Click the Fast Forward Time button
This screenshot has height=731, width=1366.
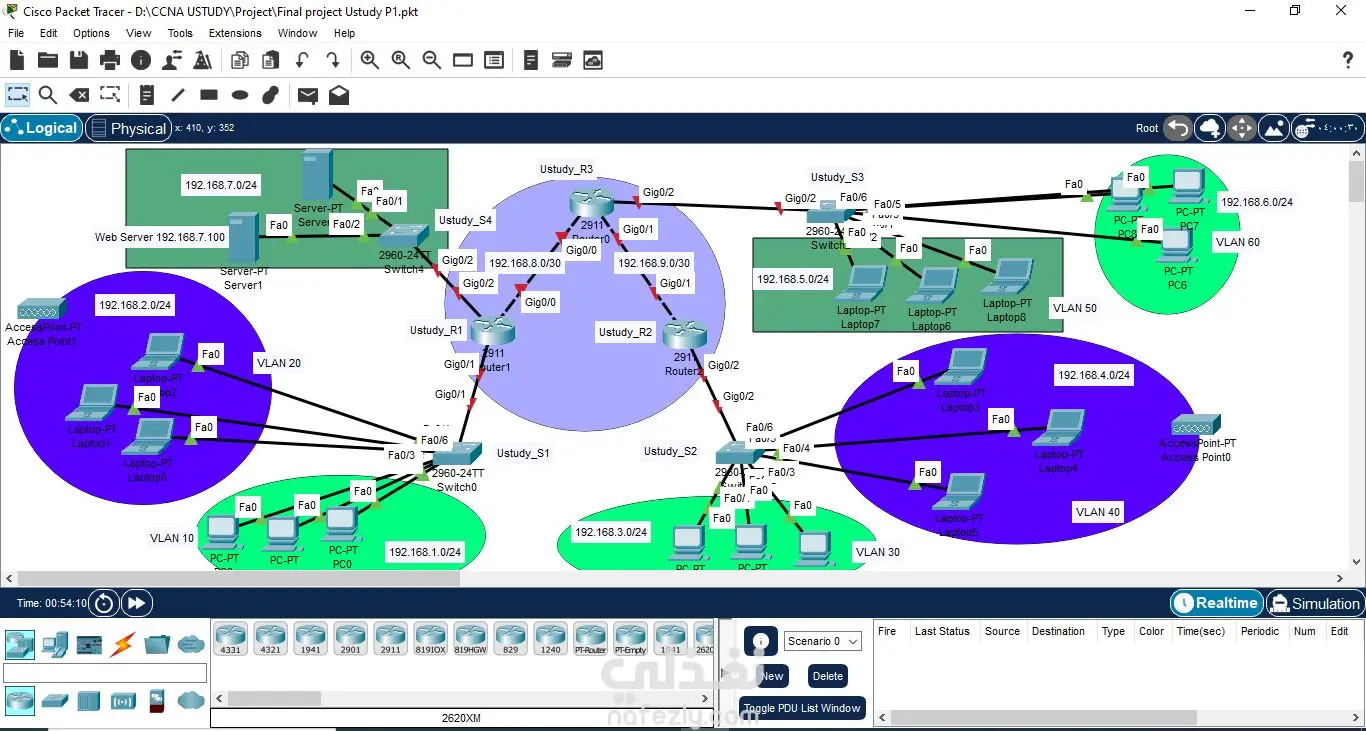(x=137, y=603)
